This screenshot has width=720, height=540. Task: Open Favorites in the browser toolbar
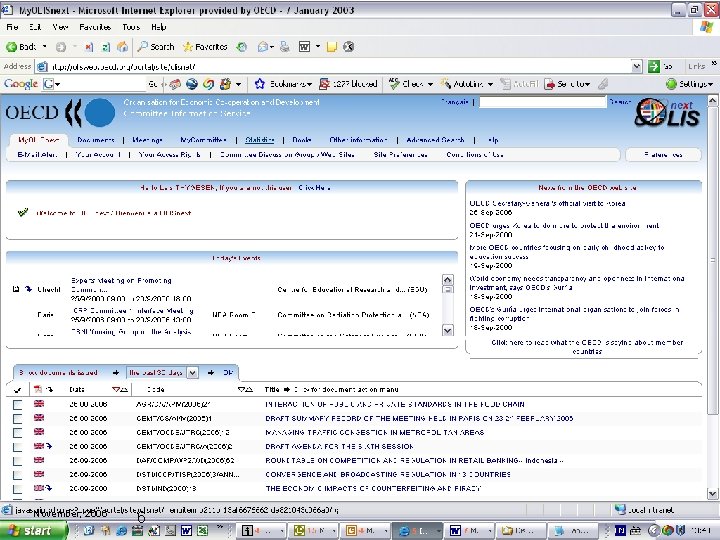tap(203, 46)
